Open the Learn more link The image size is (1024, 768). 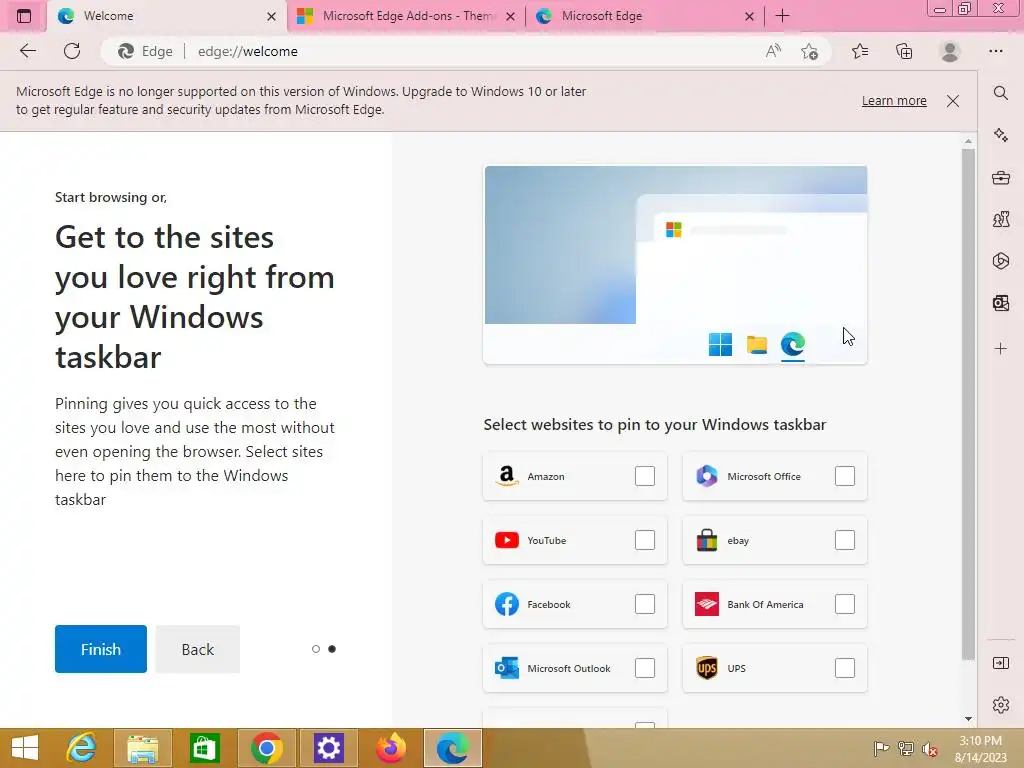pos(894,101)
